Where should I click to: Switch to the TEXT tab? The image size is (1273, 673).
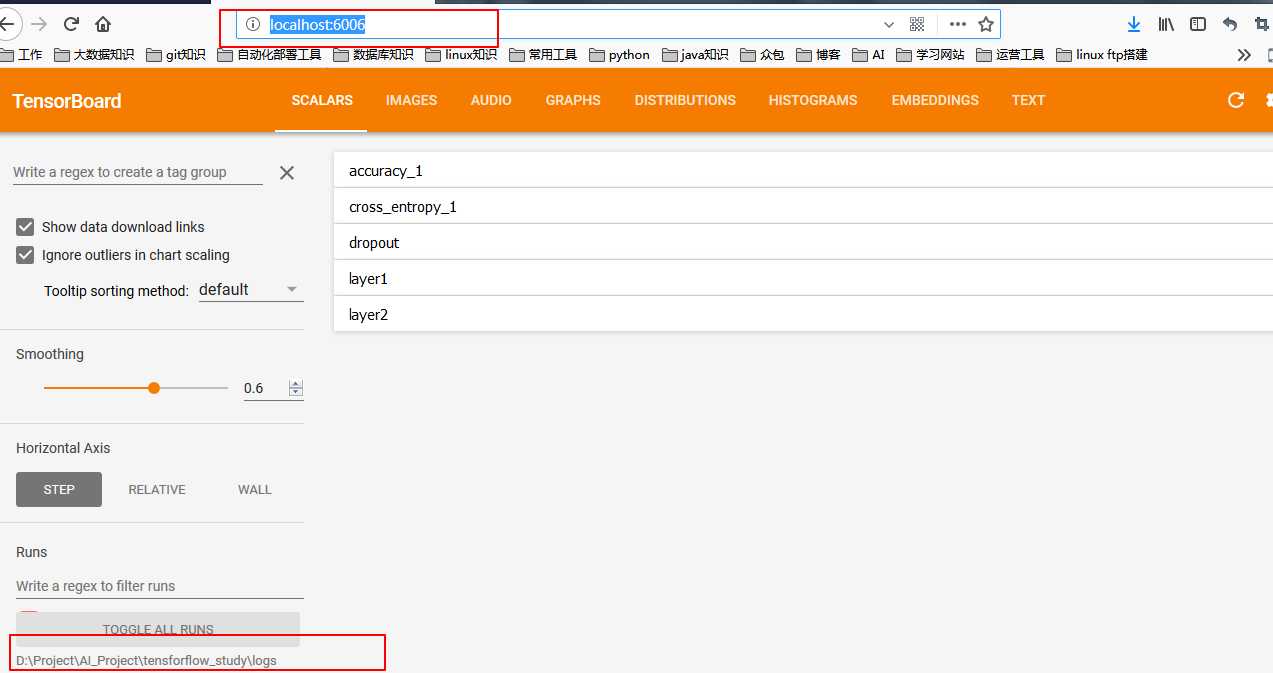tap(1028, 100)
